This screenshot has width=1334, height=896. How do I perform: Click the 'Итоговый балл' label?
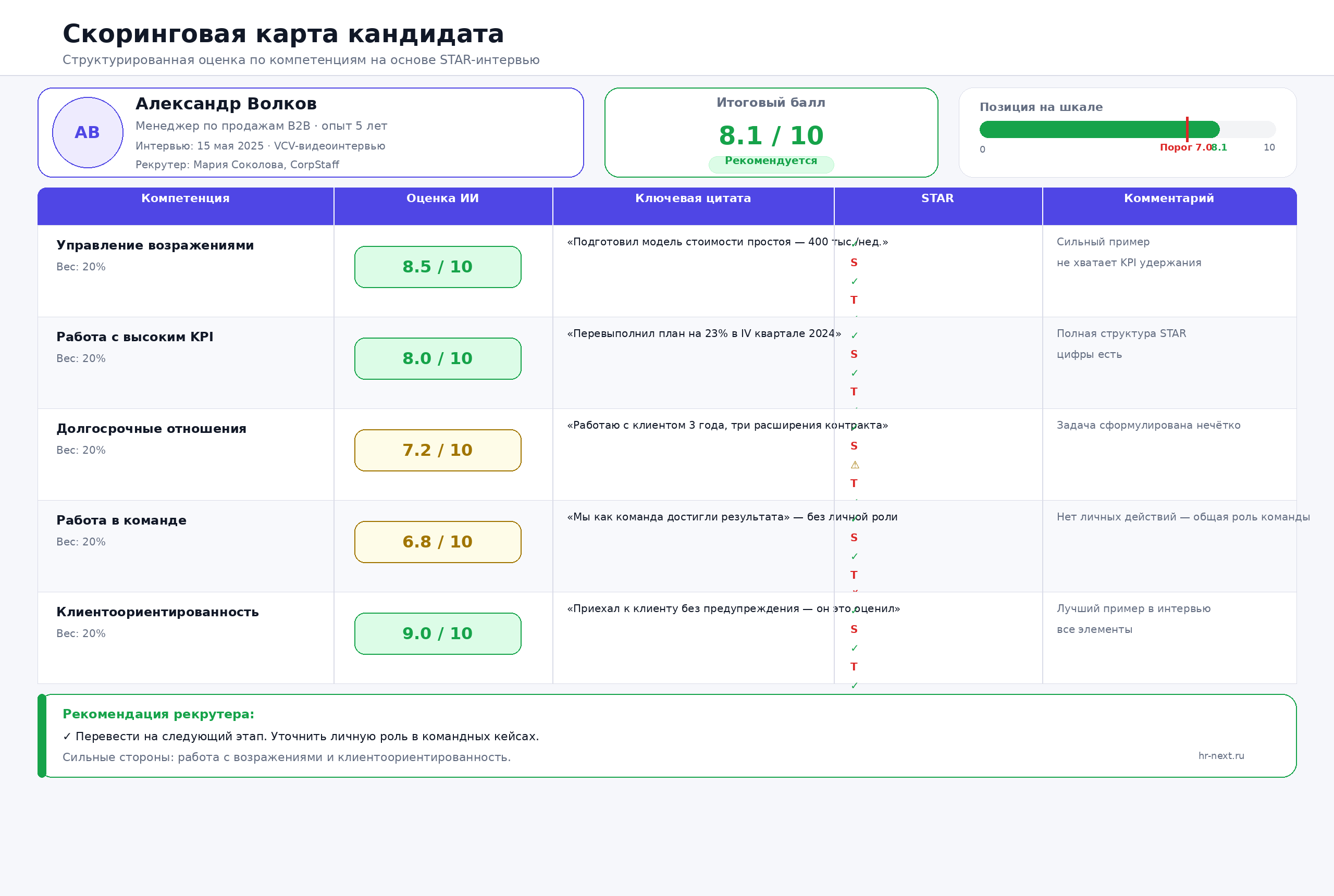771,103
